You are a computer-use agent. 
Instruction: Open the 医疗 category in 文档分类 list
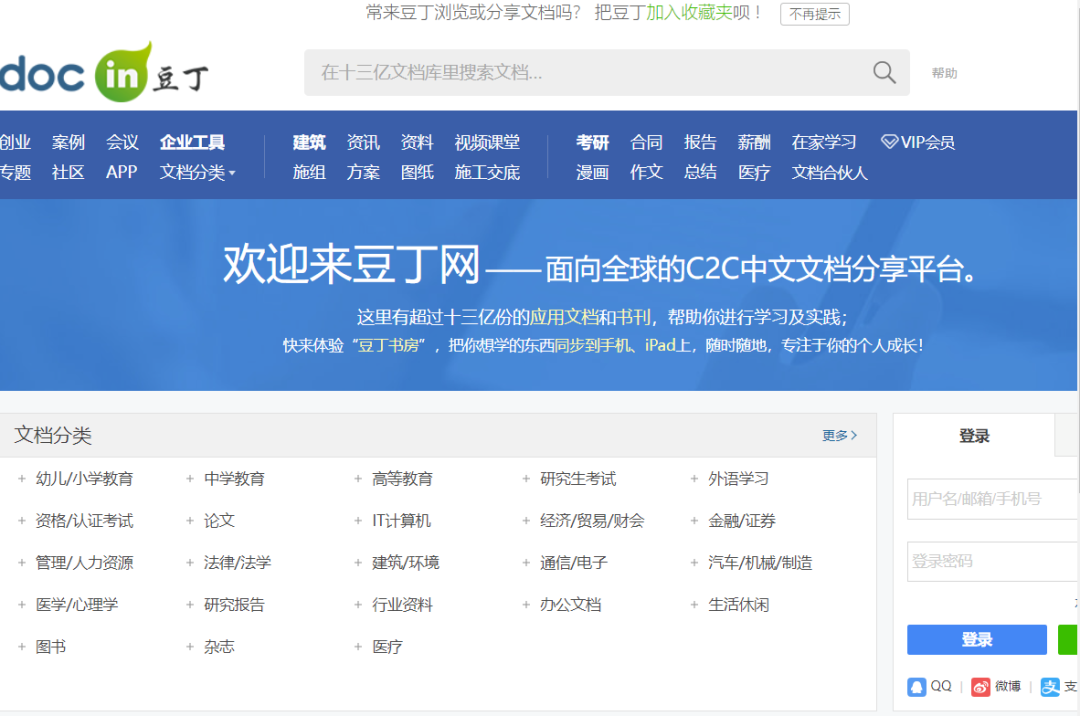[387, 646]
